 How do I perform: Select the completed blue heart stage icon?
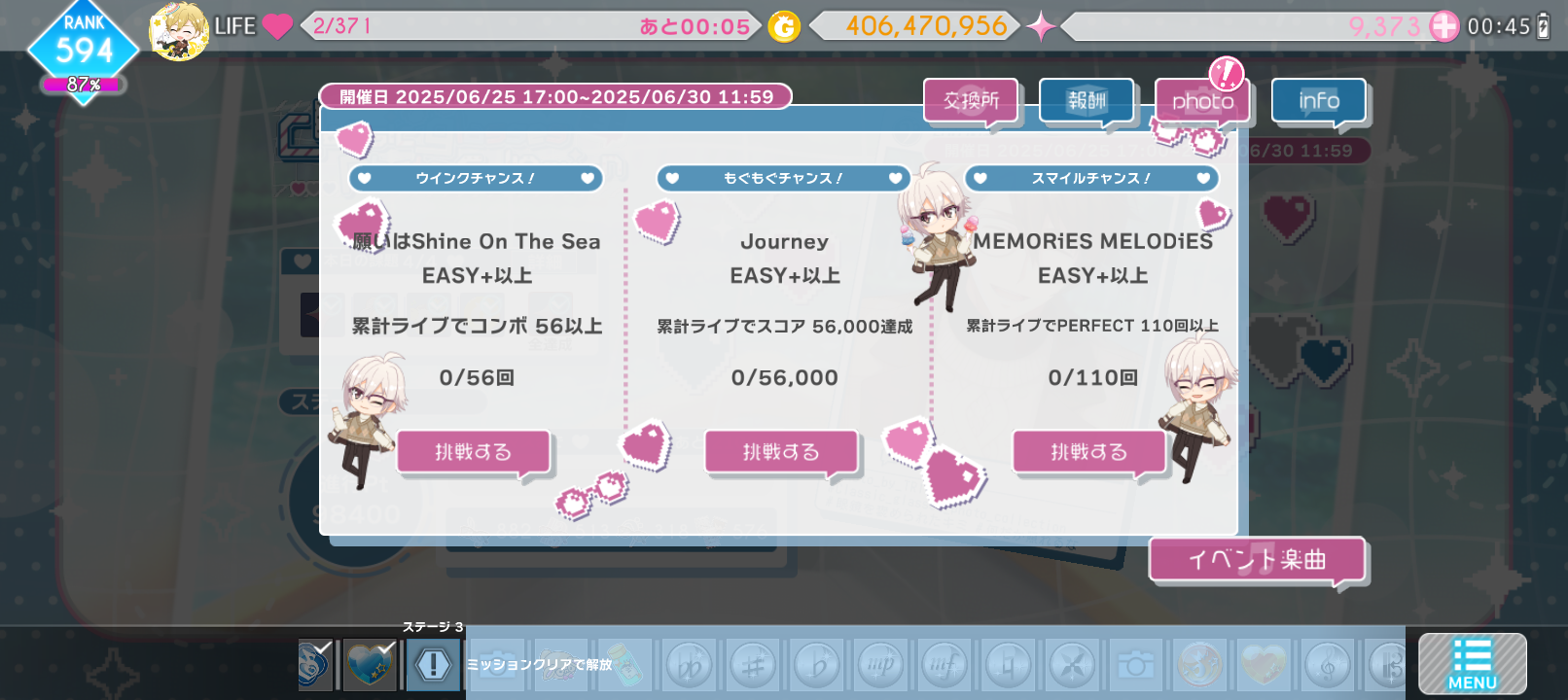click(370, 665)
